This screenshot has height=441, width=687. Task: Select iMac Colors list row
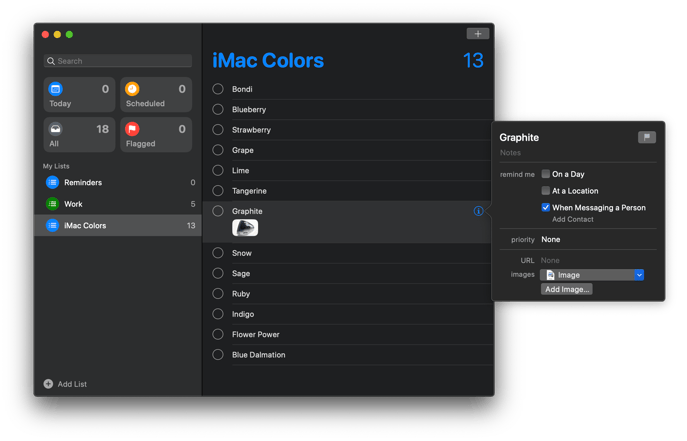[x=118, y=226]
